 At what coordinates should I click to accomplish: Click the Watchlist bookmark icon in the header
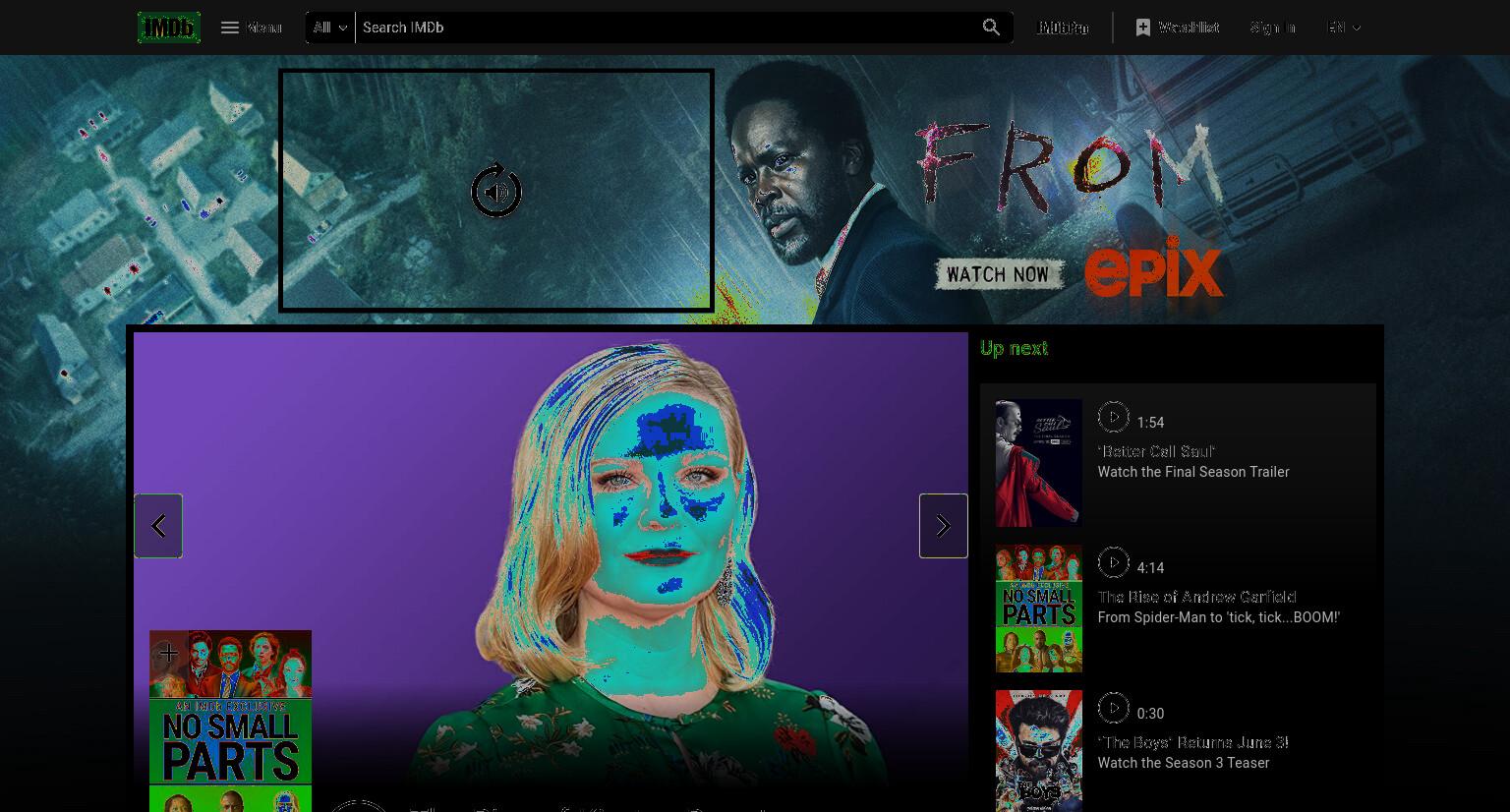pos(1142,28)
